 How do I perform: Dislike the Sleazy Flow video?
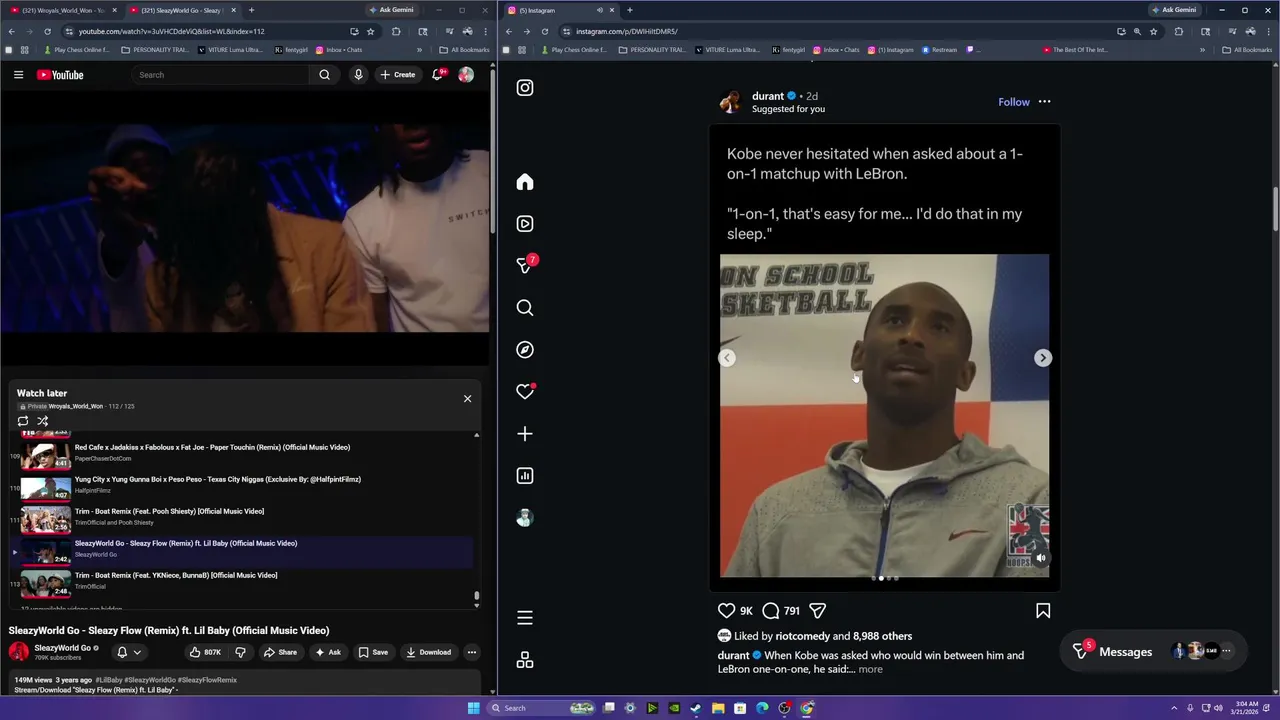(240, 652)
